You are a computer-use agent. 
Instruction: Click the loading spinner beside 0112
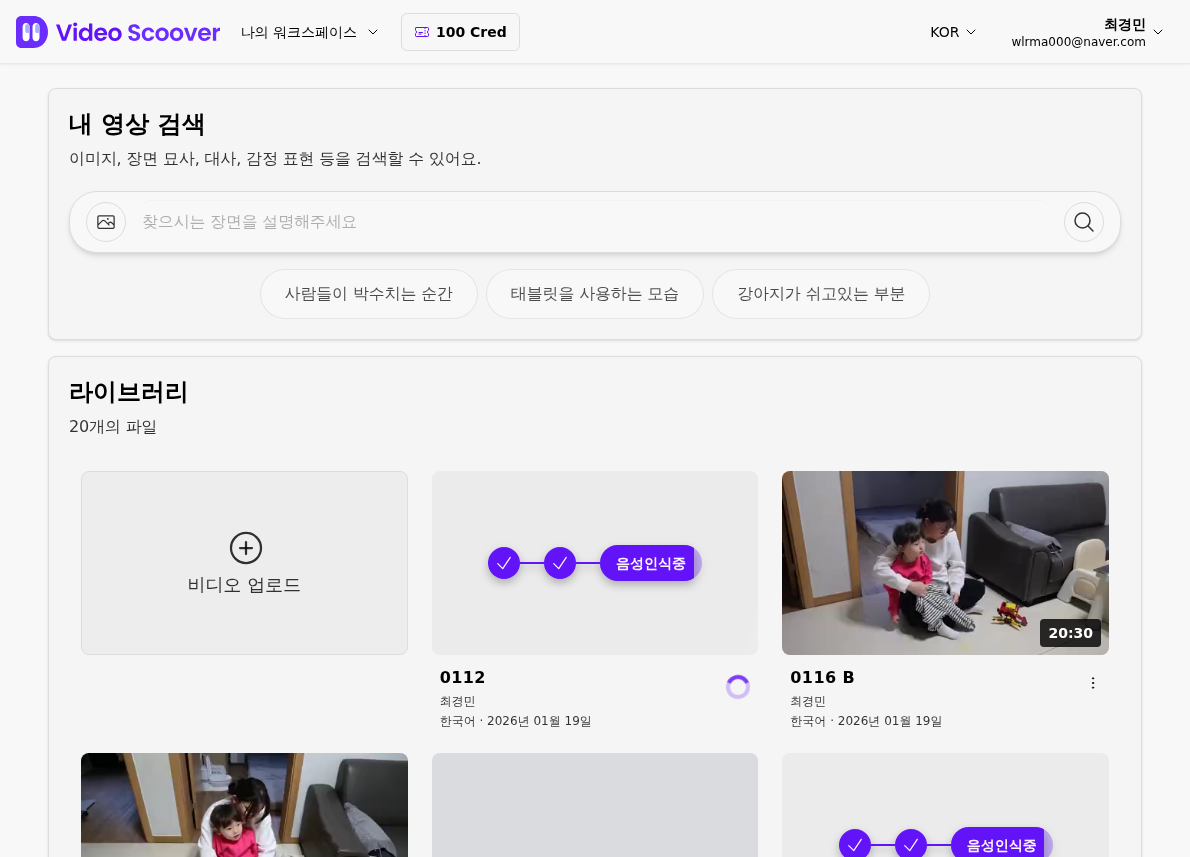pyautogui.click(x=738, y=687)
